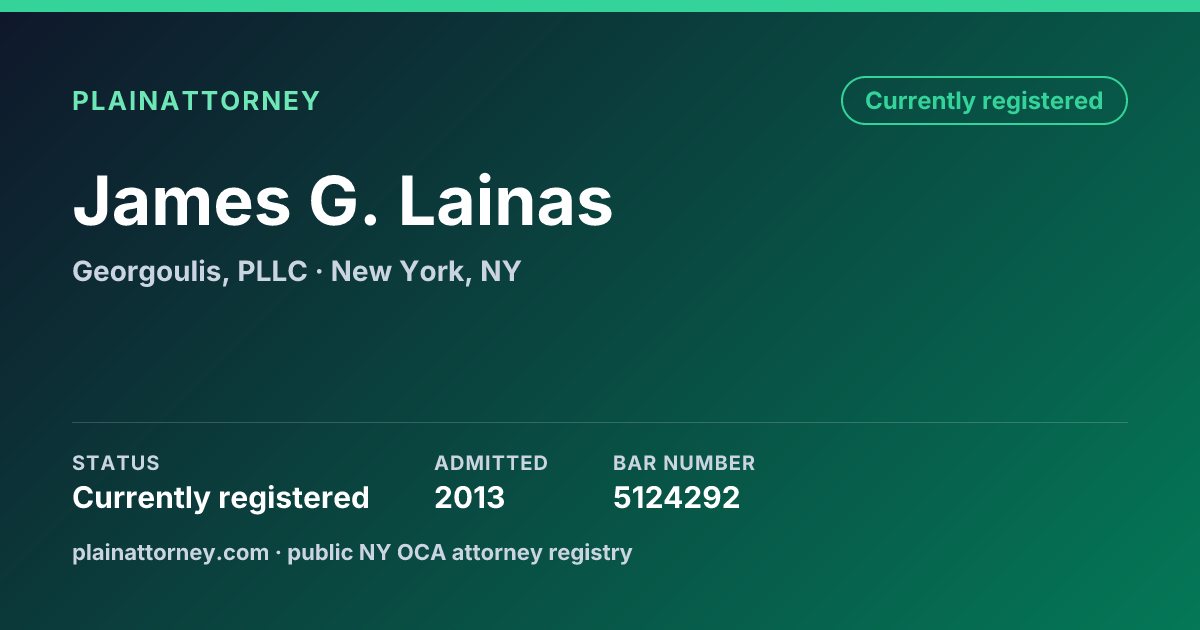Click the STATUS label
Viewport: 1200px width, 630px height.
click(116, 463)
